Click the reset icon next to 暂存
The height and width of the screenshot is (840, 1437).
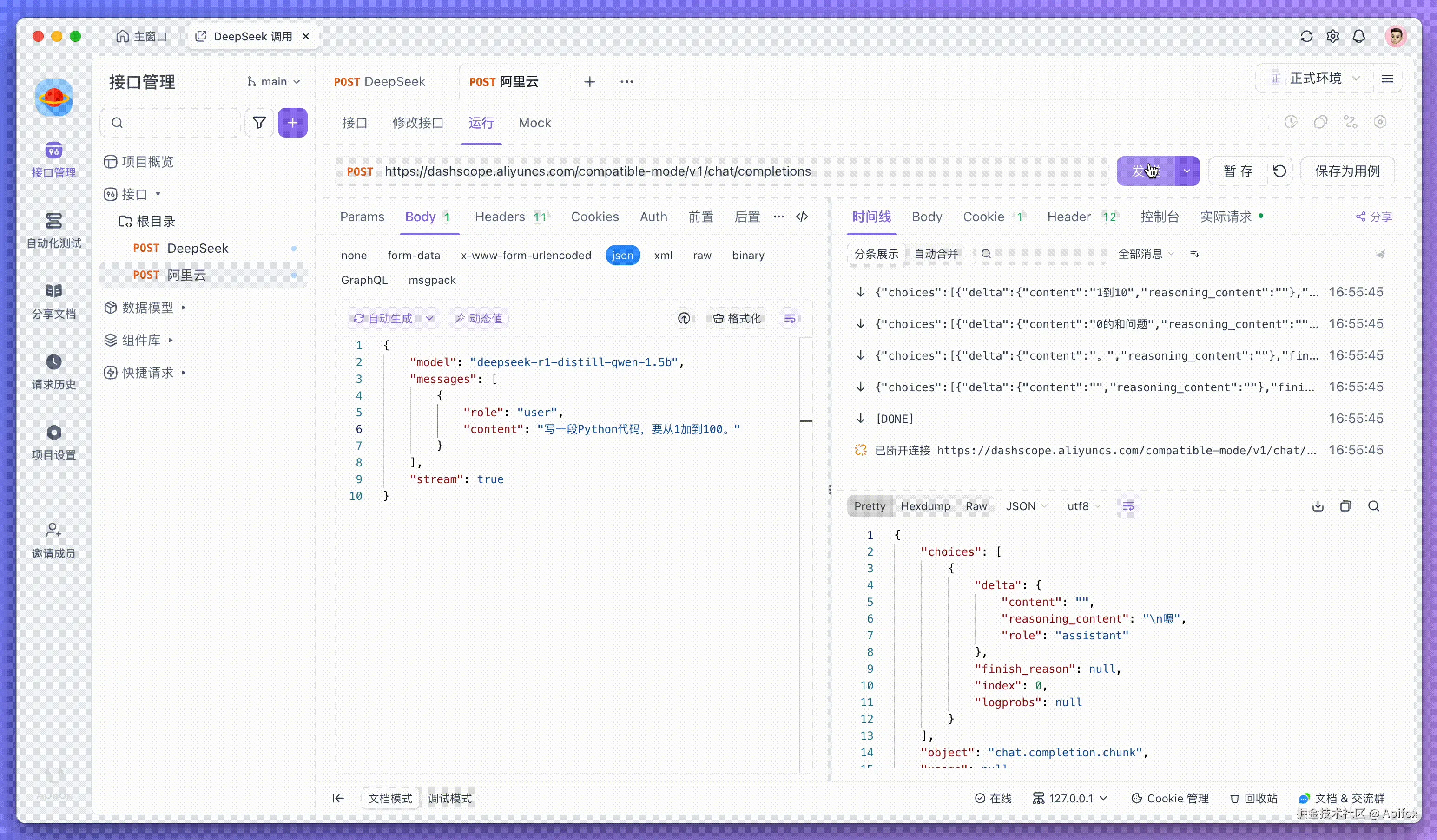point(1279,171)
